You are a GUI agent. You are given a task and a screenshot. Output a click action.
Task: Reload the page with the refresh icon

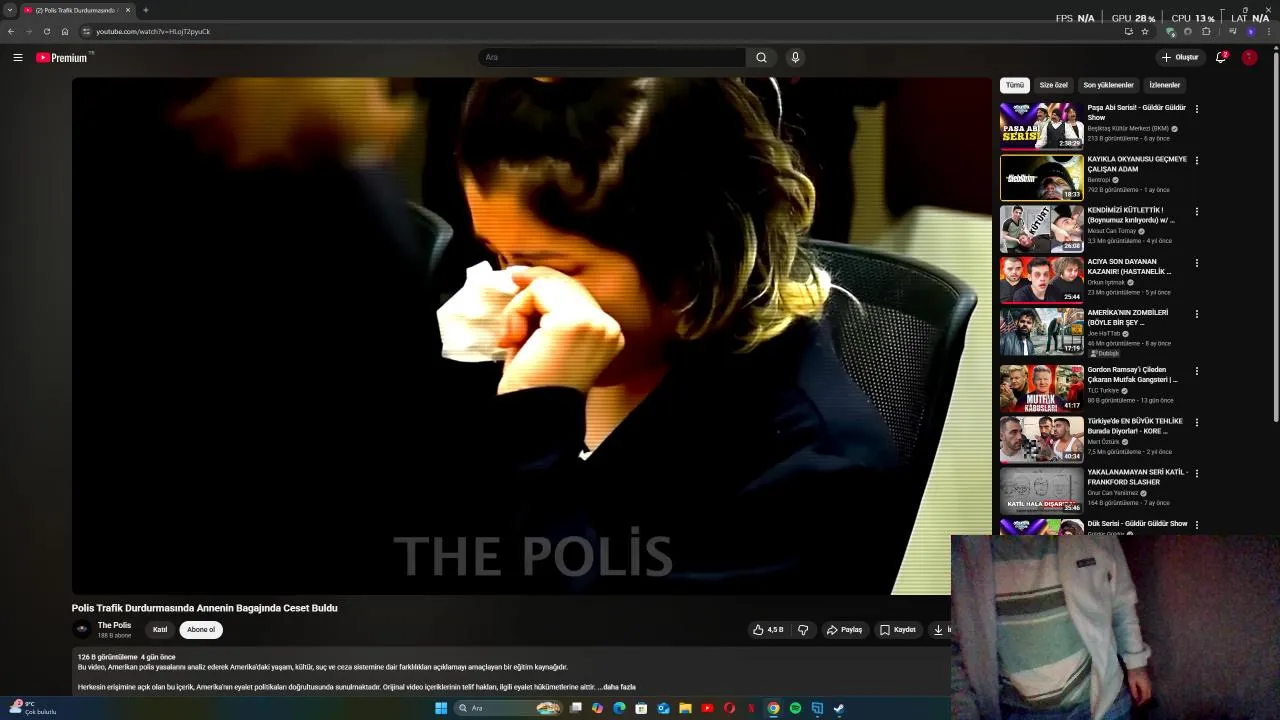[46, 31]
